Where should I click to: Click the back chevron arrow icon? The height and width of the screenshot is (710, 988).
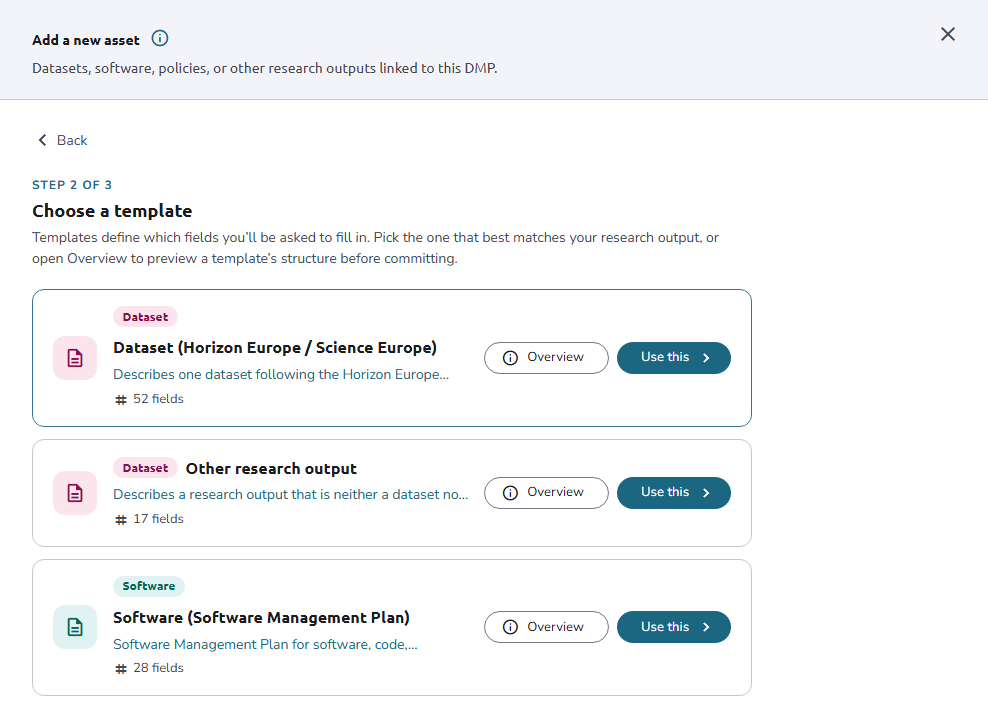(x=42, y=140)
